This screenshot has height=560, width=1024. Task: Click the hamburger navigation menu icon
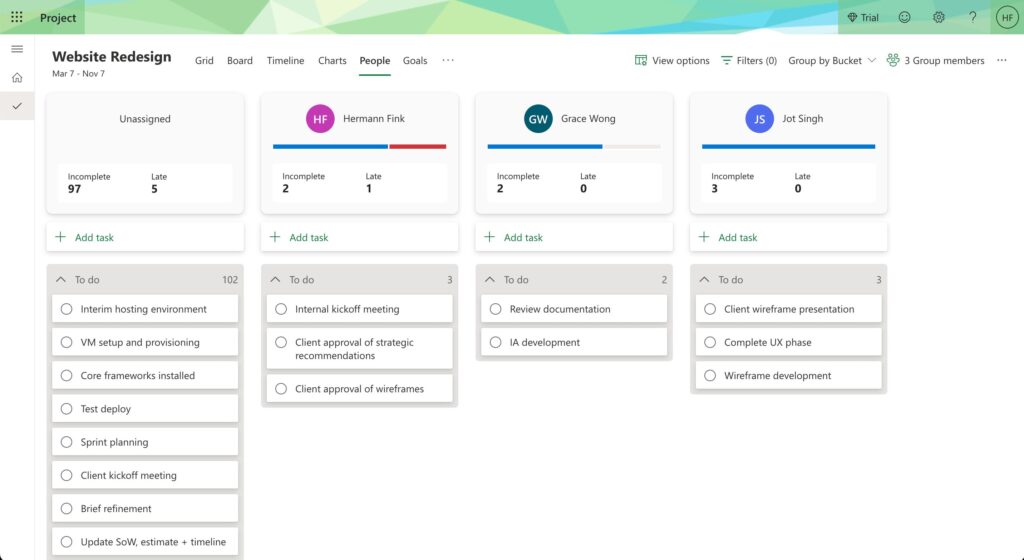[17, 49]
